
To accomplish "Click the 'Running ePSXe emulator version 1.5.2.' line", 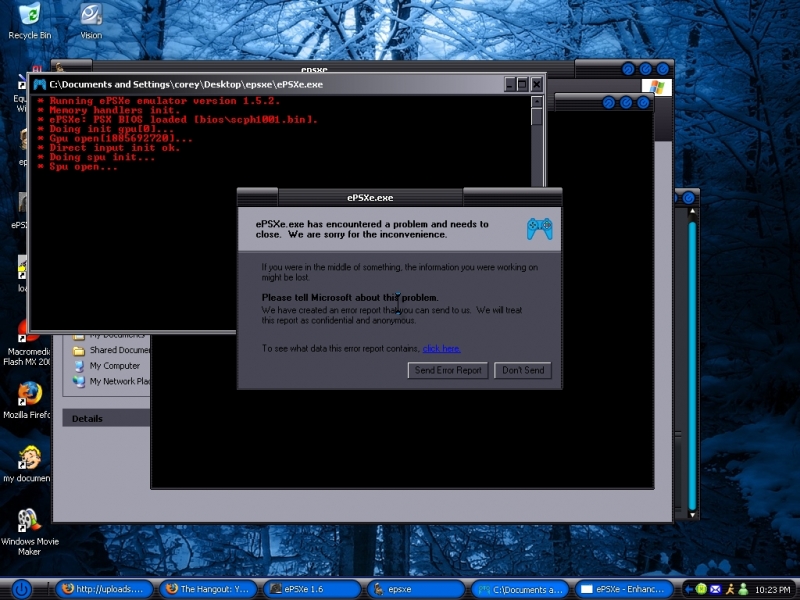I will click(x=159, y=101).
